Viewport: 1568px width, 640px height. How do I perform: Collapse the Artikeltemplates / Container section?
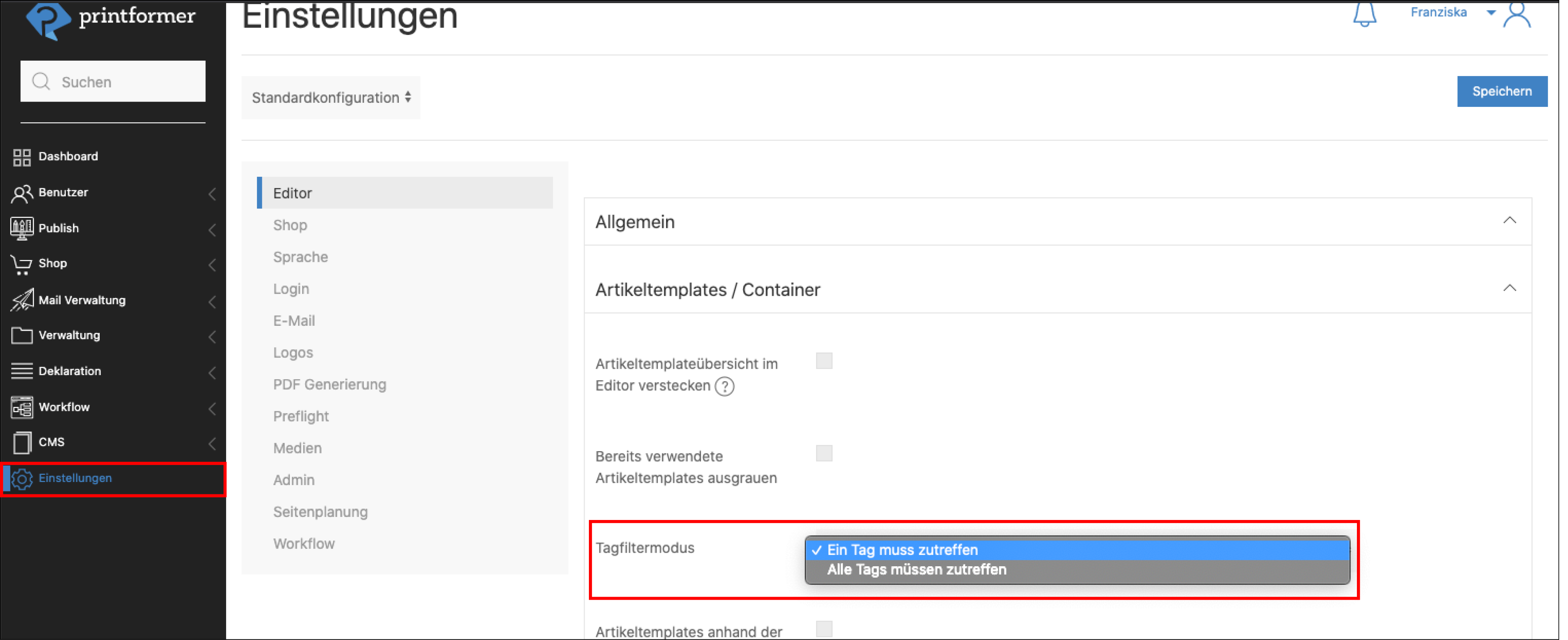pos(1509,289)
